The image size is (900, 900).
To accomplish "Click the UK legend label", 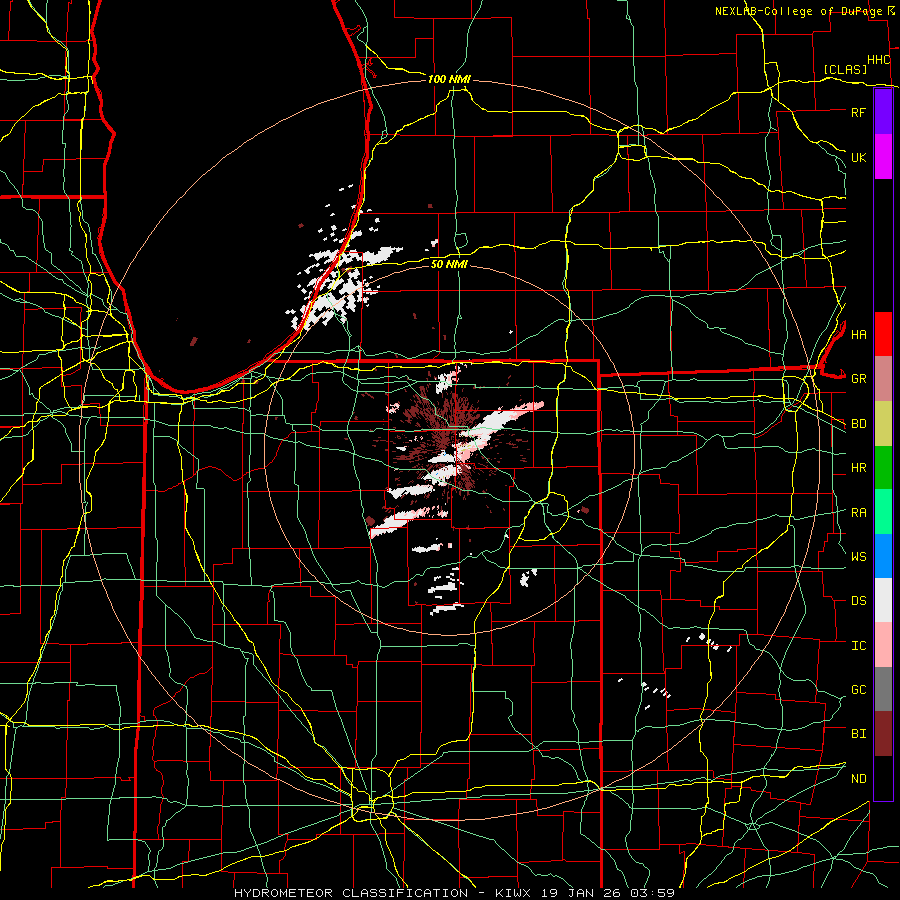I will click(x=858, y=157).
